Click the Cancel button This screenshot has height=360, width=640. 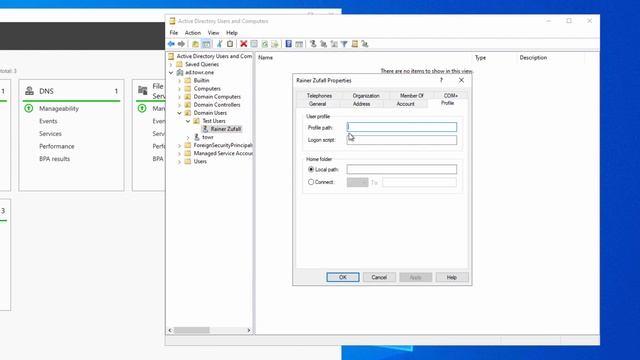(379, 277)
